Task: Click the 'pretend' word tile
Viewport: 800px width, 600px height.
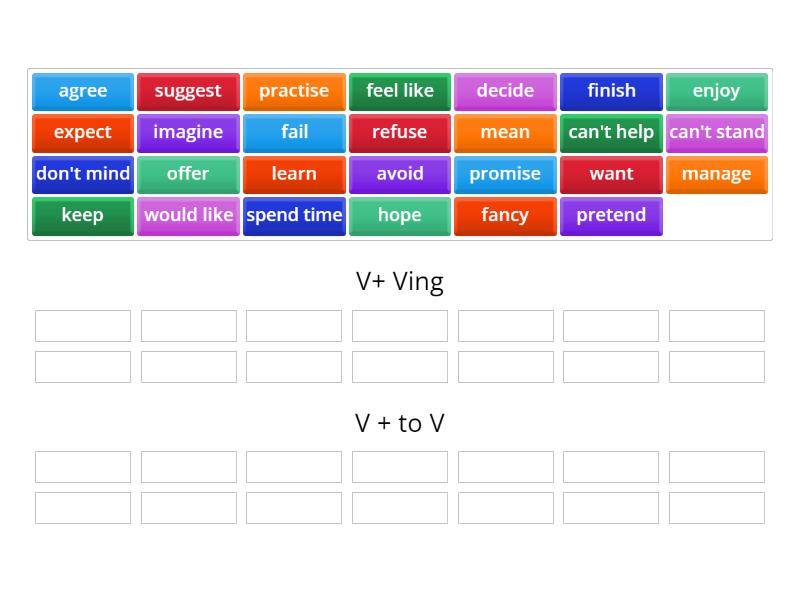Action: (x=611, y=215)
